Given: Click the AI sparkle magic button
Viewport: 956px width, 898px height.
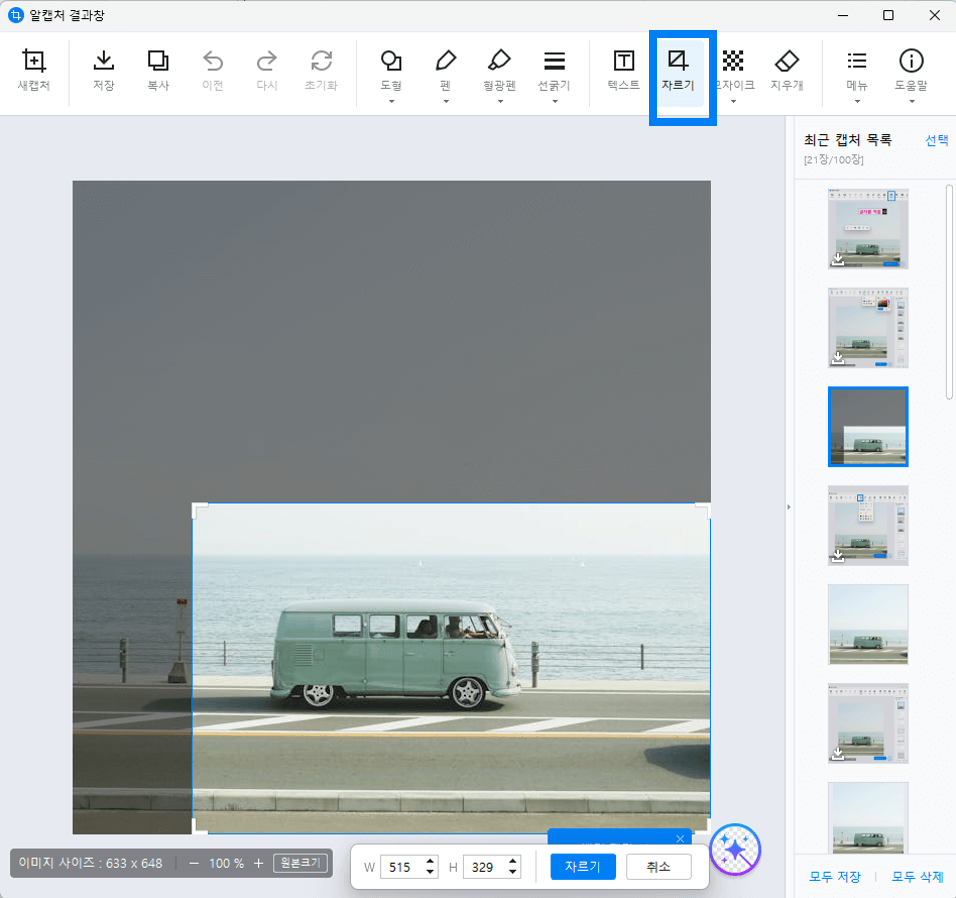Looking at the screenshot, I should click(735, 849).
